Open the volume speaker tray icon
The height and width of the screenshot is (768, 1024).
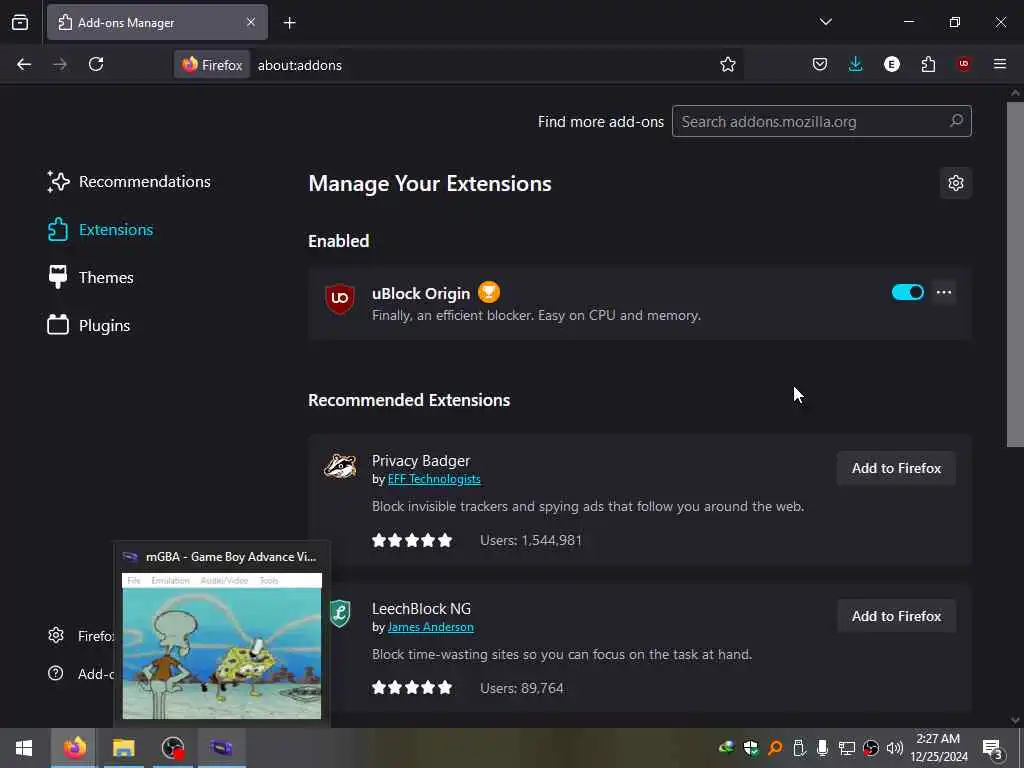click(x=895, y=748)
